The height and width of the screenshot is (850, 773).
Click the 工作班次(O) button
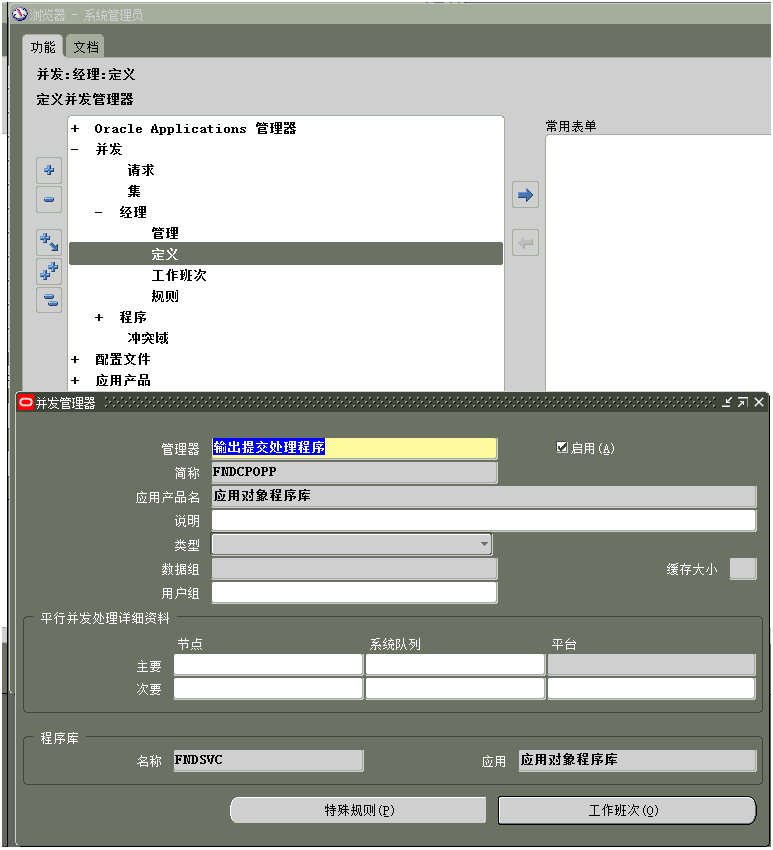[627, 810]
